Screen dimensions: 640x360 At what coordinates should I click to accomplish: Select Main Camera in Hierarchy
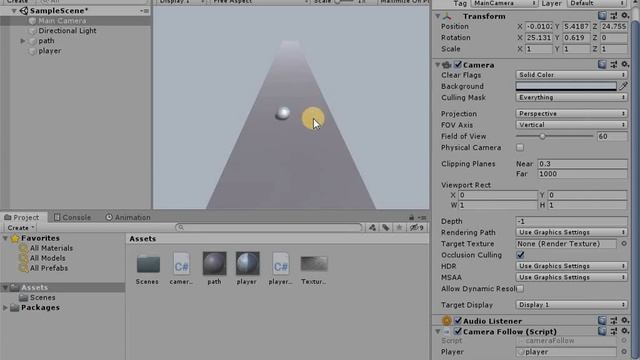point(62,20)
